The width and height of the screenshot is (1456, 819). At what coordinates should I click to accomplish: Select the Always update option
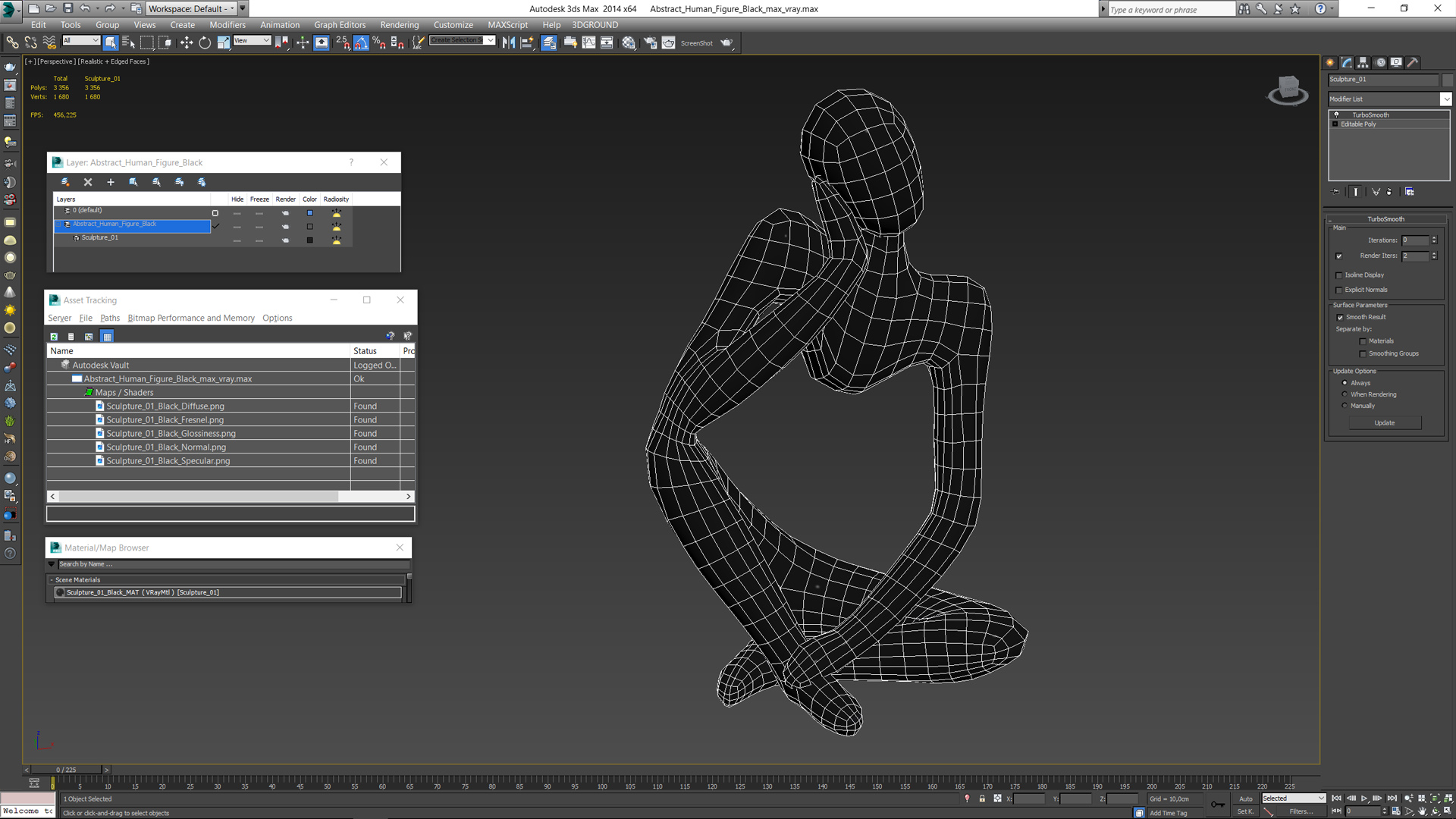tap(1345, 383)
